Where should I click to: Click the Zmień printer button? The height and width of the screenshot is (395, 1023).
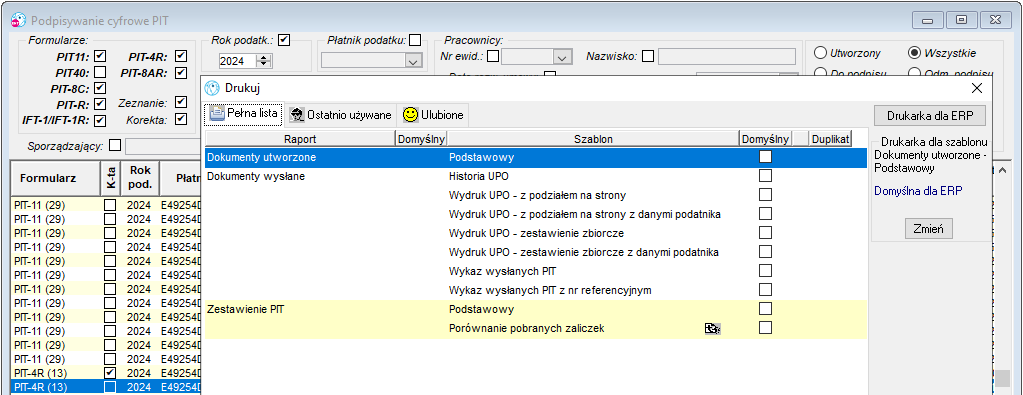[929, 229]
